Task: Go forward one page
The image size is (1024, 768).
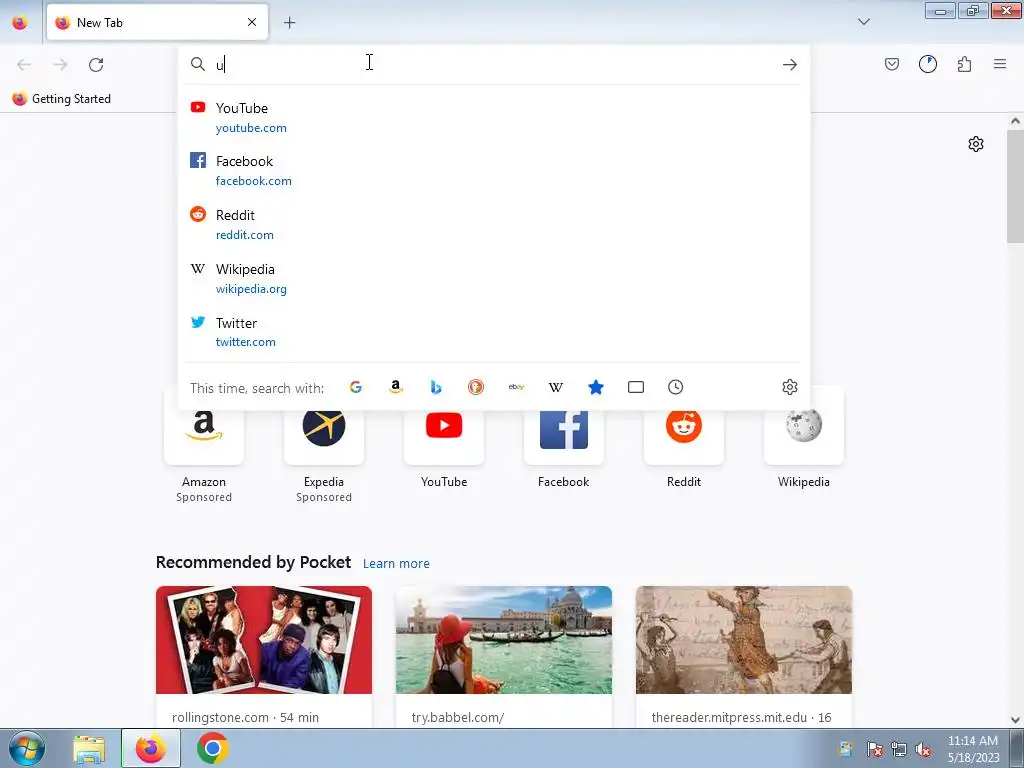Action: [60, 65]
